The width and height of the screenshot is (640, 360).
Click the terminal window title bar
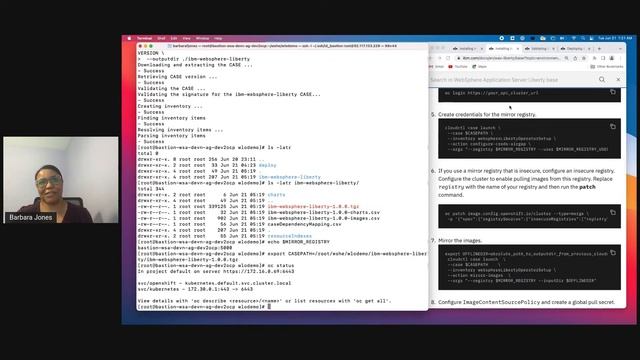click(282, 46)
